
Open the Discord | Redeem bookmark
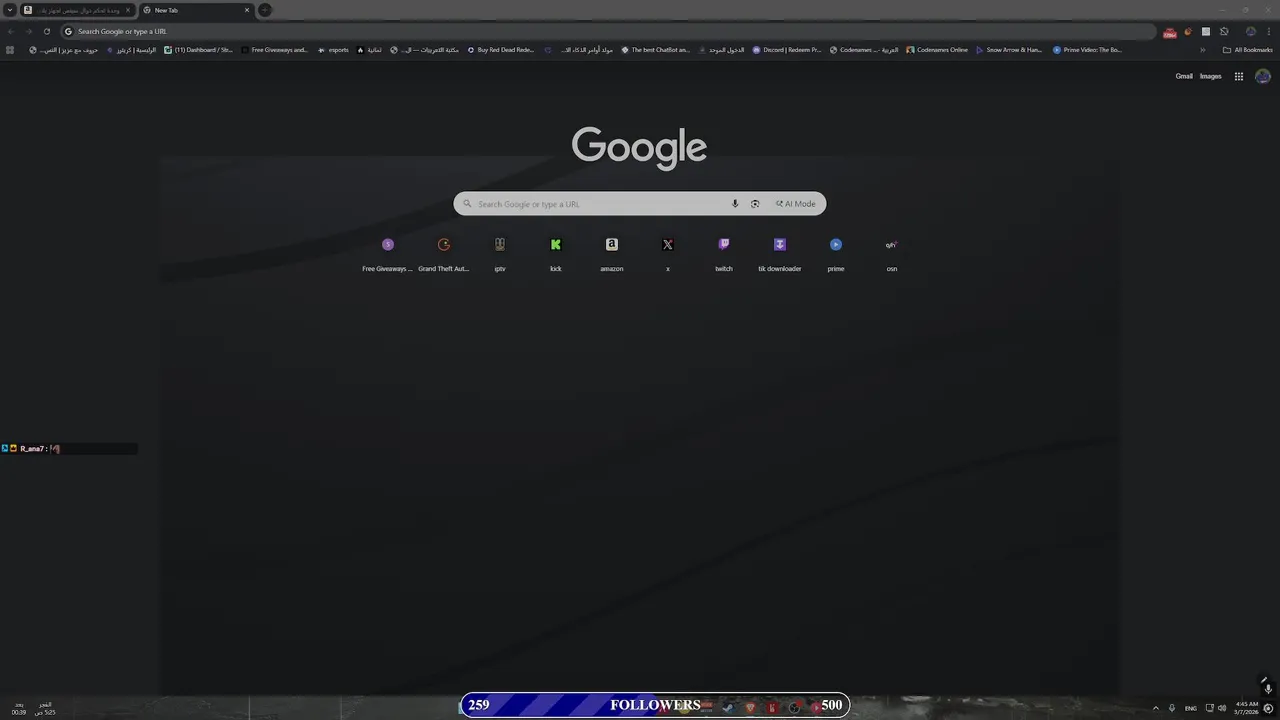pos(787,50)
